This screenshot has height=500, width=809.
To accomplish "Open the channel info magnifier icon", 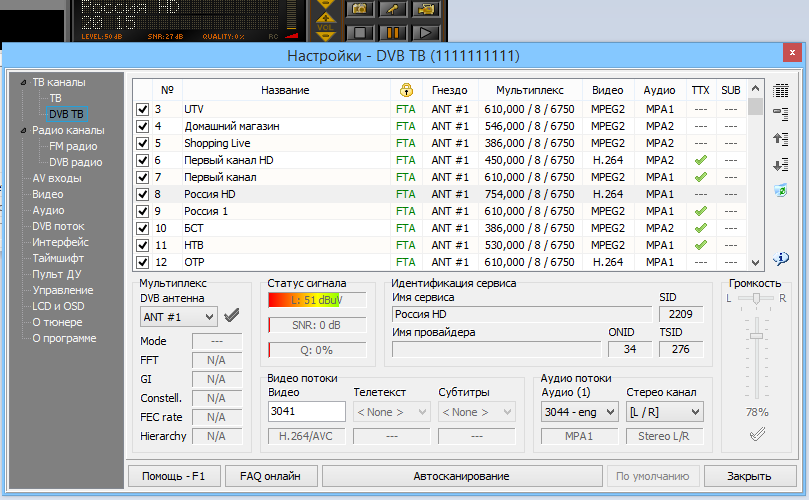I will pyautogui.click(x=781, y=259).
